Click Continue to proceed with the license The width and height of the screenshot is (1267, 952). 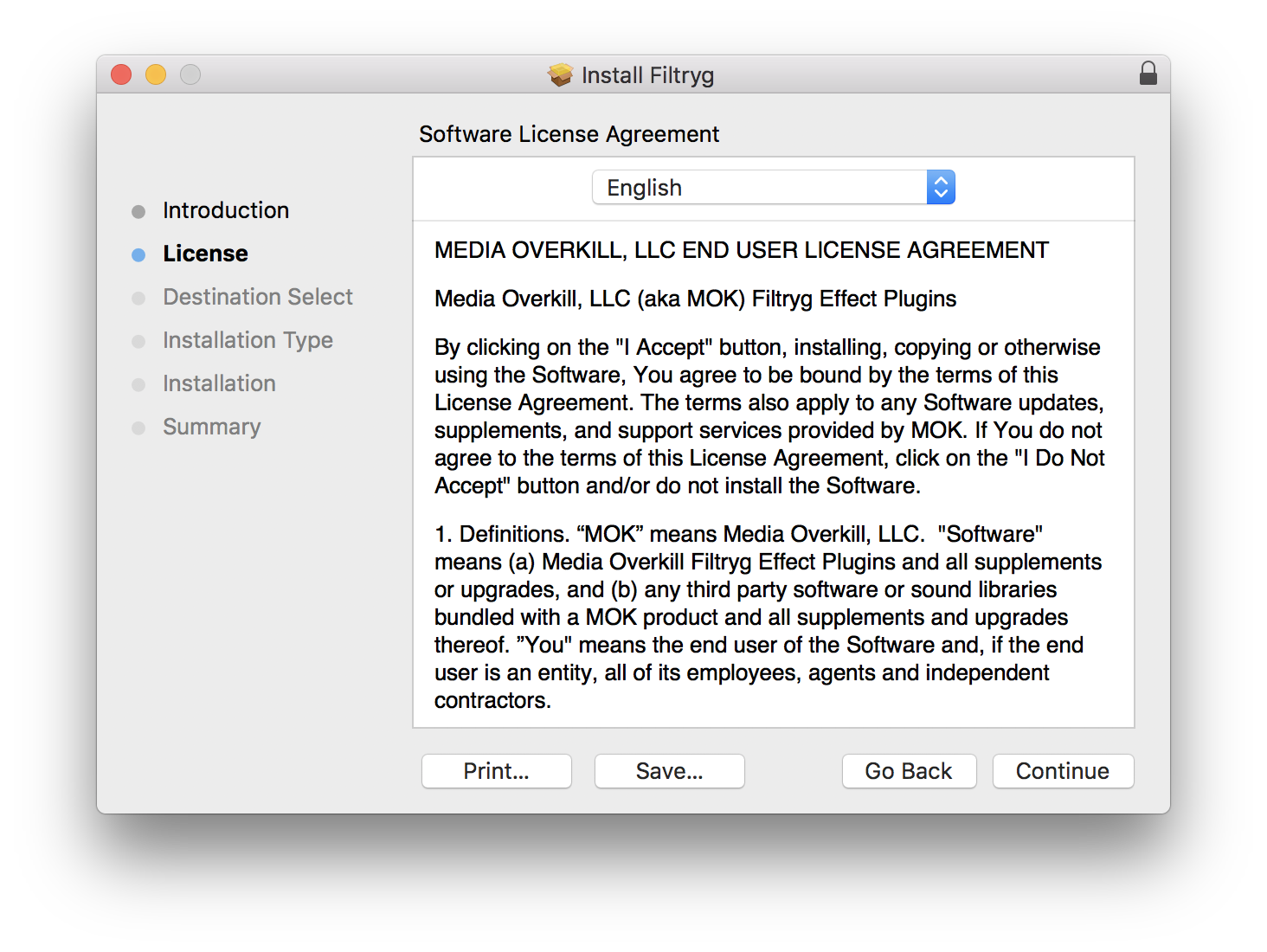click(1063, 771)
